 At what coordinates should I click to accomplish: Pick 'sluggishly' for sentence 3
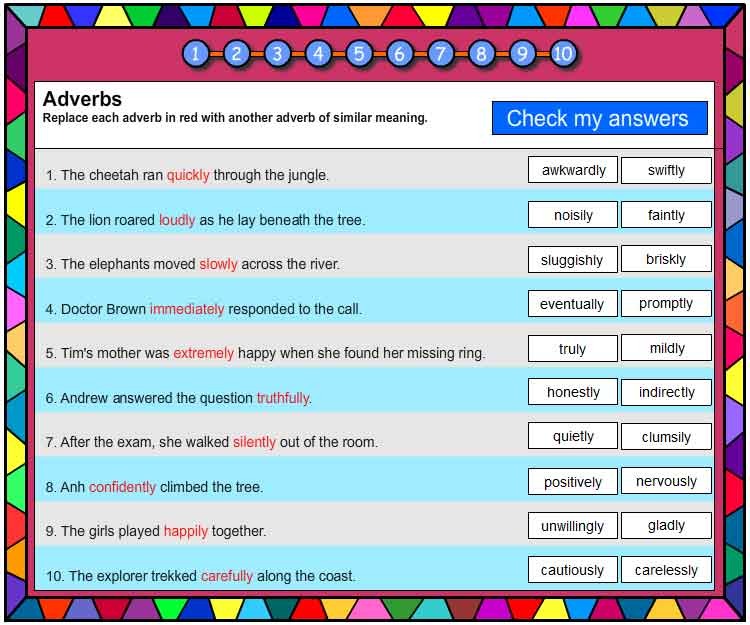click(573, 259)
